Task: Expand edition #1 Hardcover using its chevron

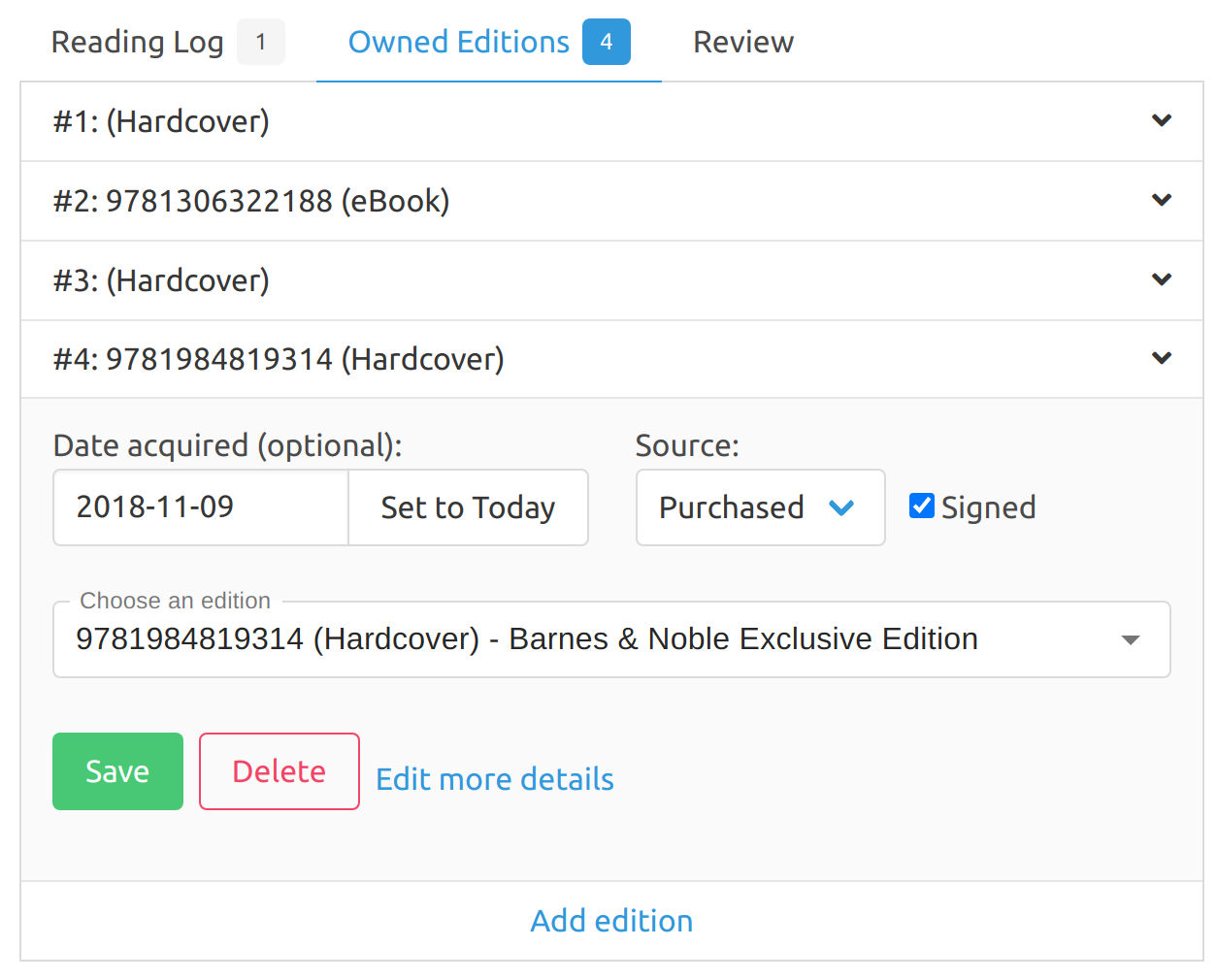Action: pyautogui.click(x=1161, y=121)
